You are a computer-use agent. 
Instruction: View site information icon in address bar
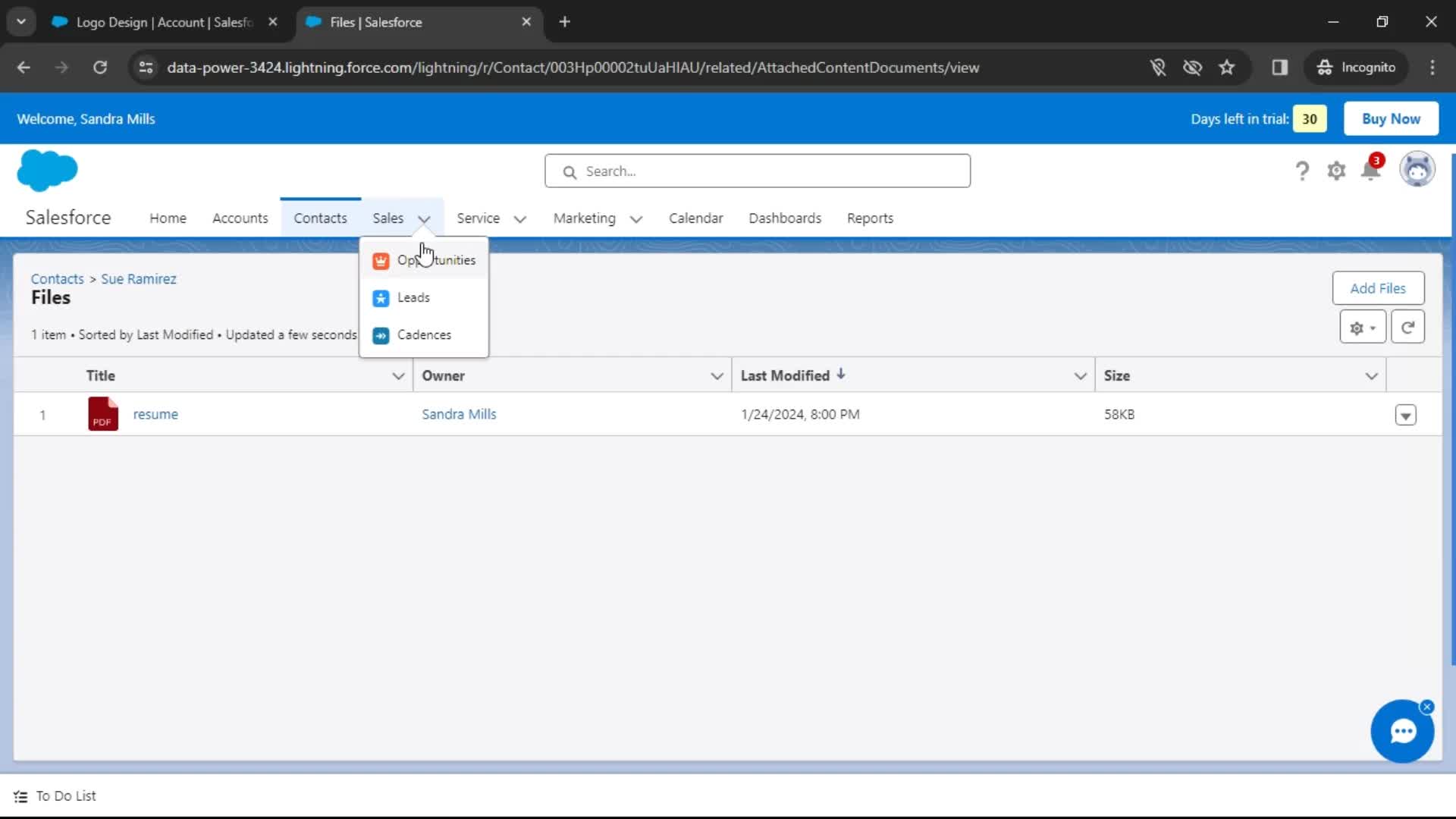coord(146,67)
